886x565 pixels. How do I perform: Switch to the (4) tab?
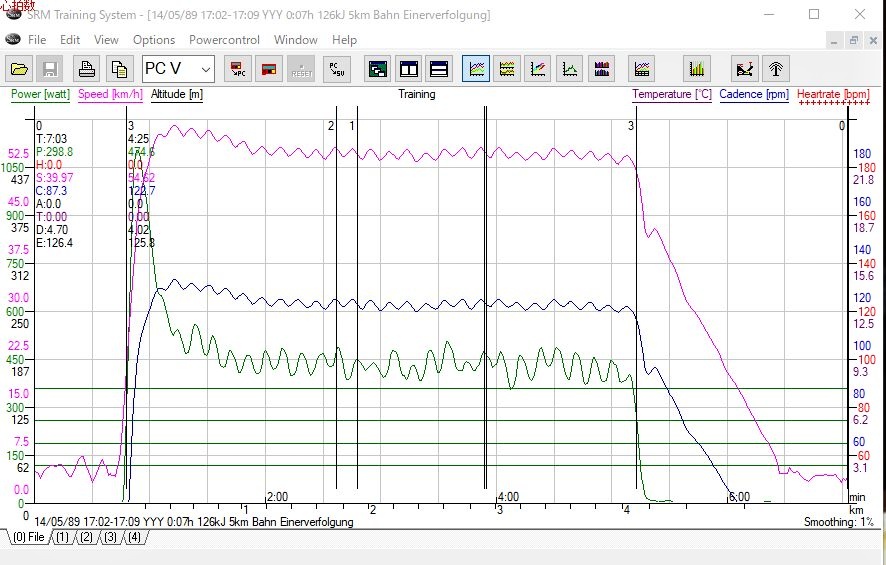click(x=134, y=537)
